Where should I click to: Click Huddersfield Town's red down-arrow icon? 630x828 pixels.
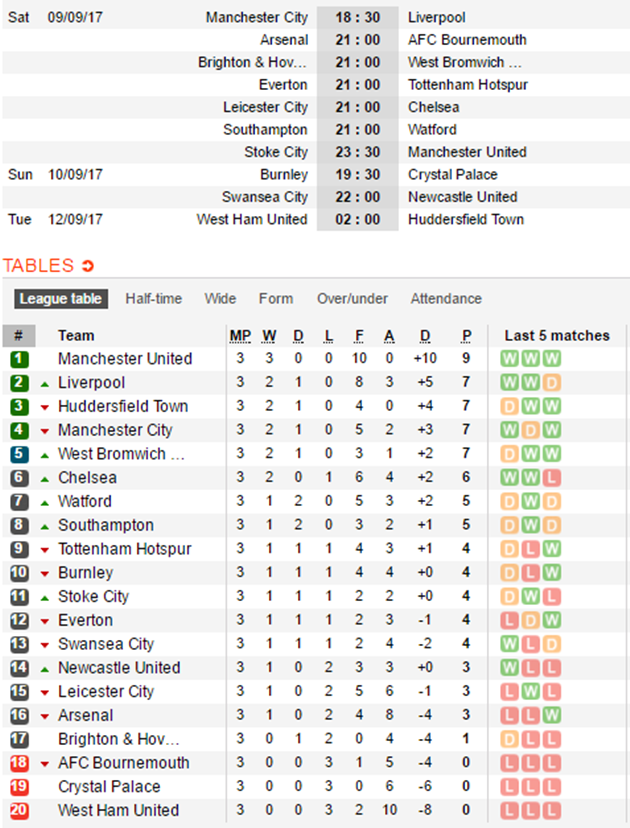[x=44, y=407]
